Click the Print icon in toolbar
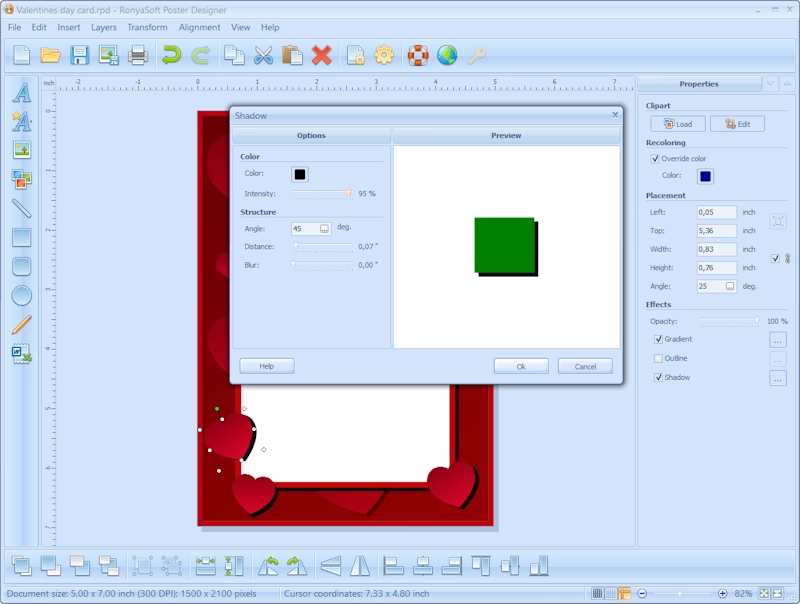 pyautogui.click(x=138, y=55)
